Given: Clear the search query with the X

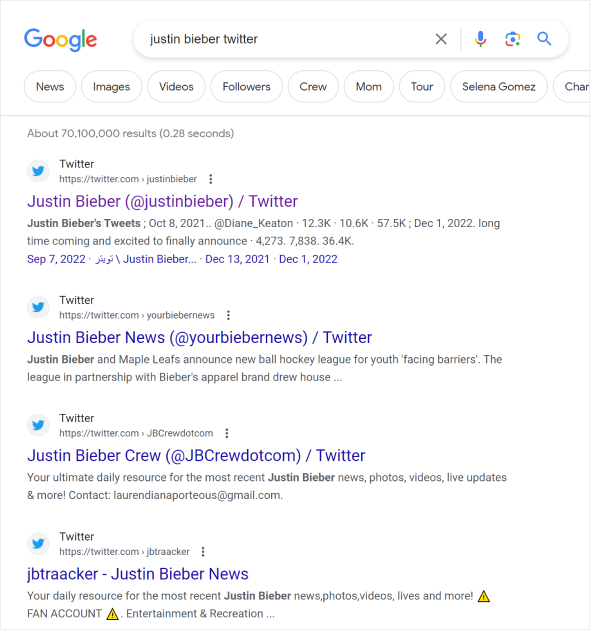Looking at the screenshot, I should [x=441, y=39].
